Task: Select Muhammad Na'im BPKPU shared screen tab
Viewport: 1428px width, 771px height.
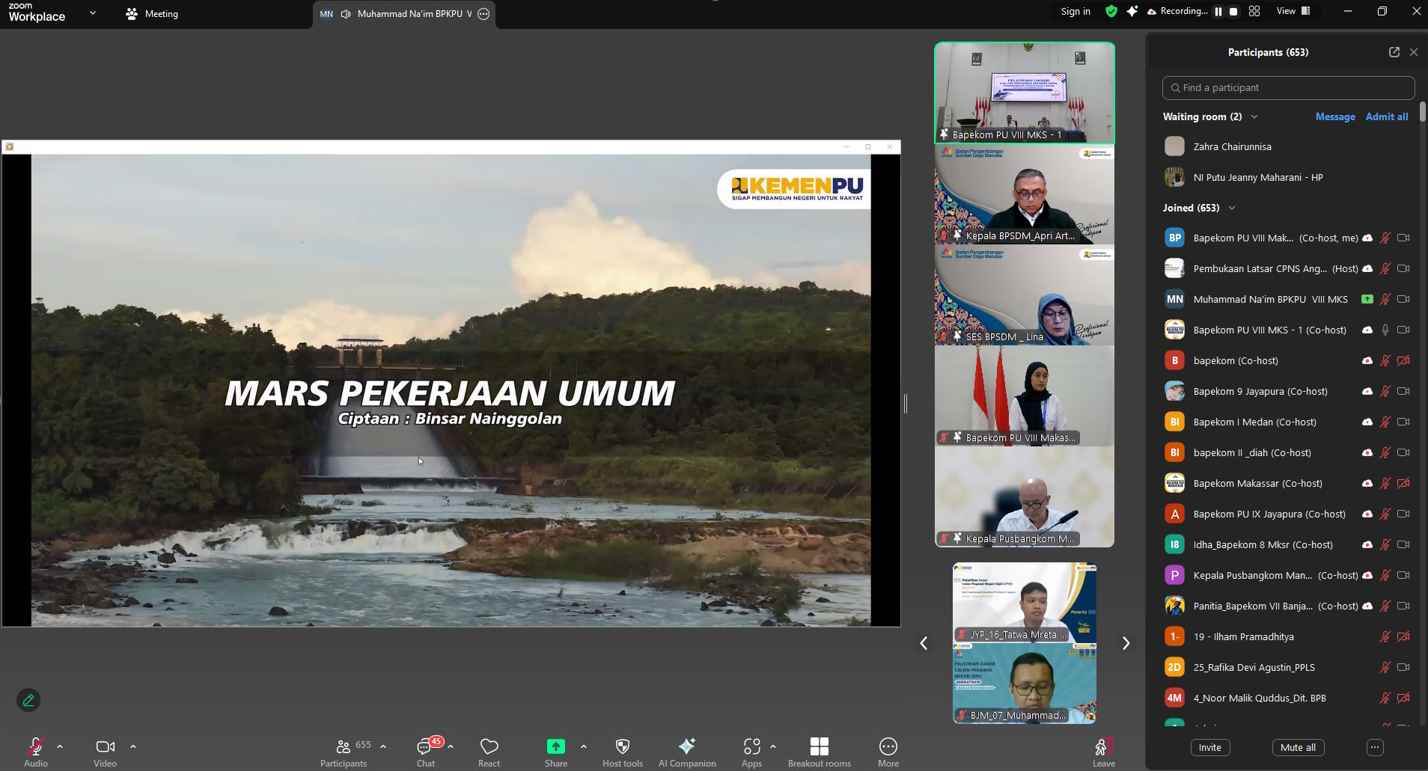Action: click(404, 14)
